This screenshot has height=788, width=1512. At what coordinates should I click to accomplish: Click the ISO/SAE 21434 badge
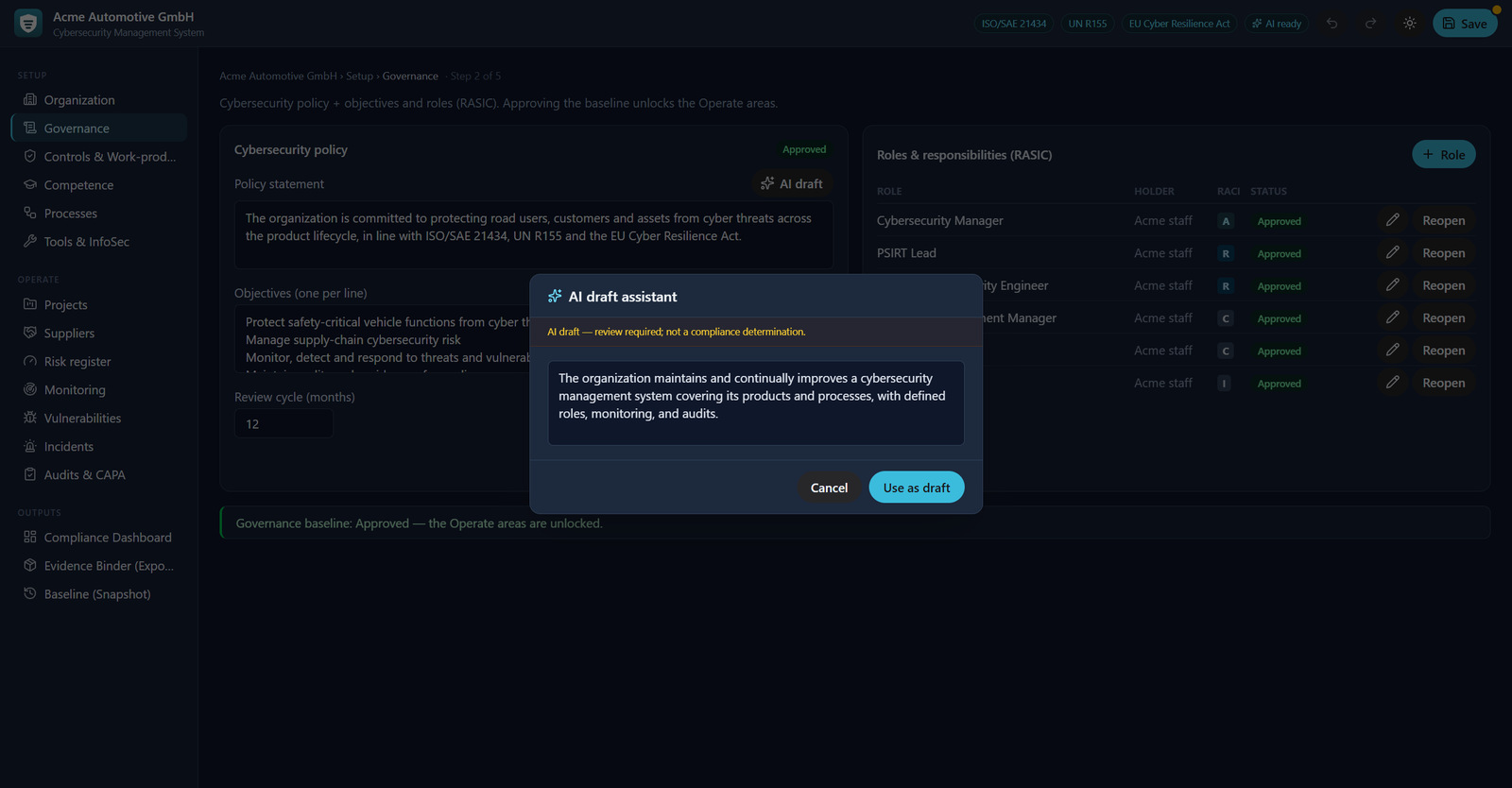click(1013, 24)
